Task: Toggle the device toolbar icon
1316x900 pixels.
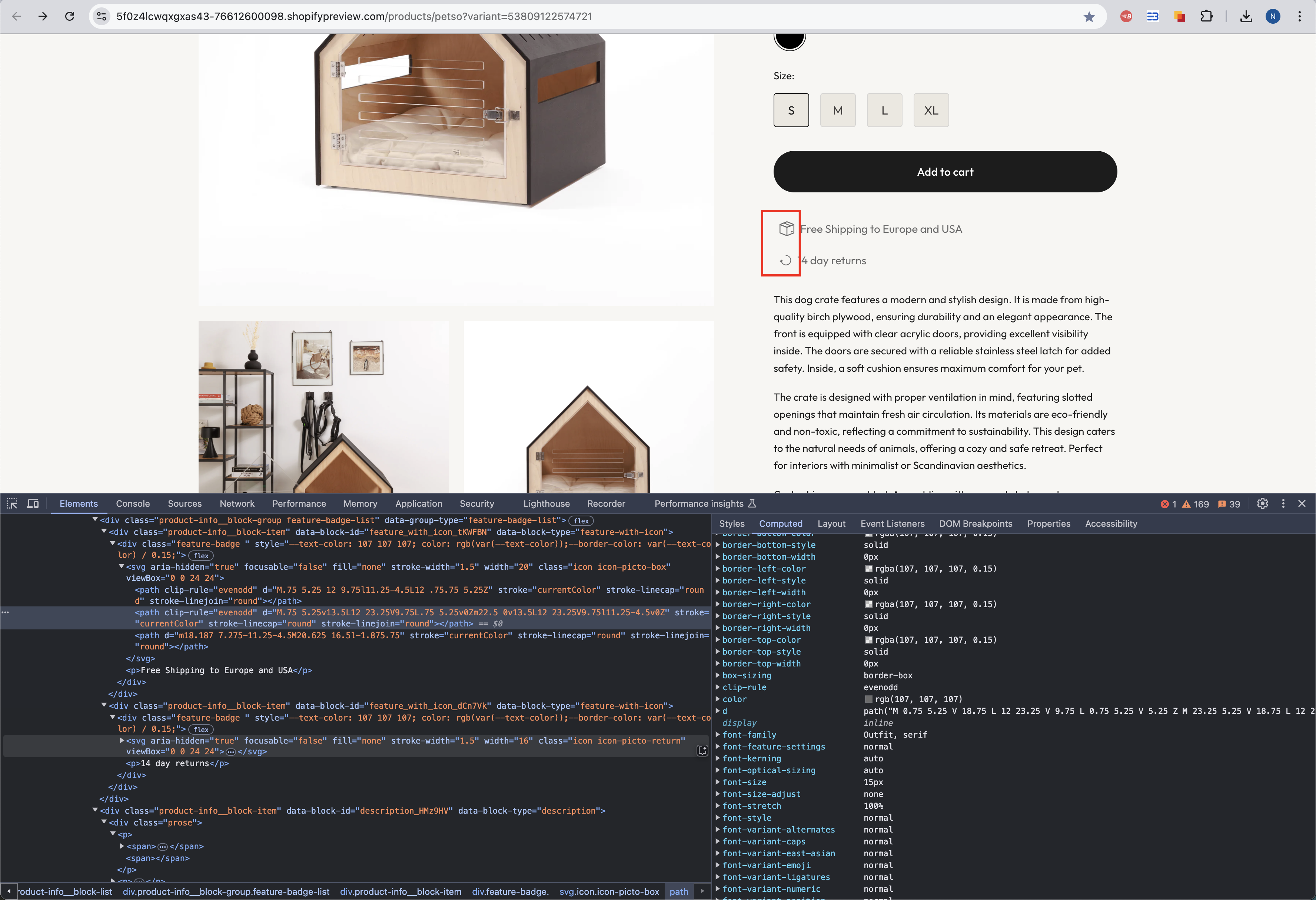Action: pyautogui.click(x=33, y=503)
